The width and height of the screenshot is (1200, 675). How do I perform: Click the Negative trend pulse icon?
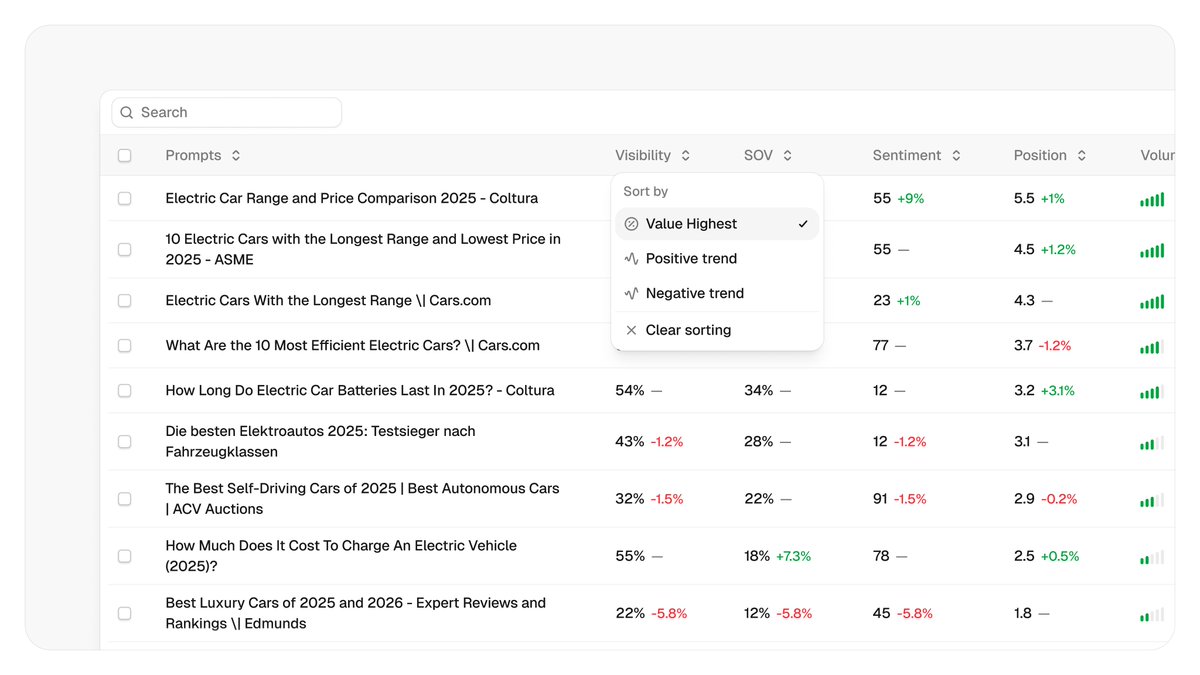pos(631,293)
